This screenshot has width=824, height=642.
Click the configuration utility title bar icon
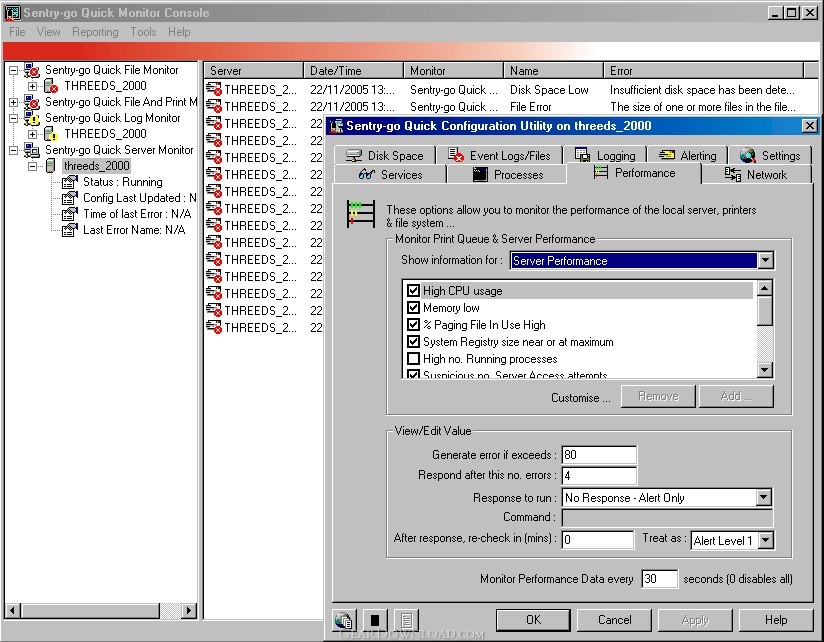click(336, 126)
